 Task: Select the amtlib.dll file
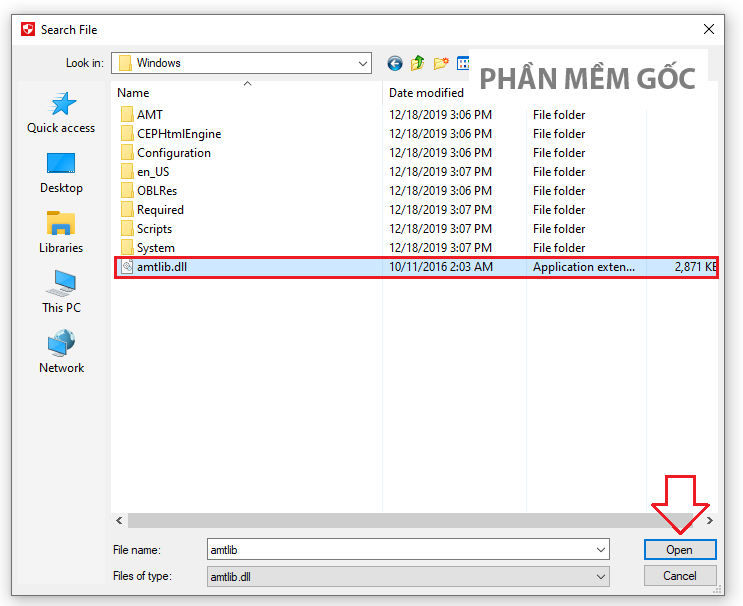[x=162, y=267]
